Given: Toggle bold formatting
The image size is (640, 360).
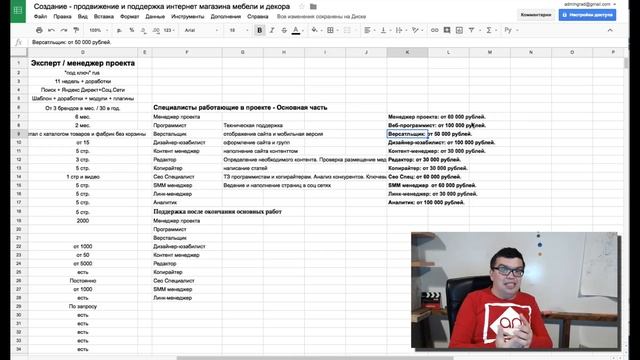Looking at the screenshot, I should pos(259,30).
